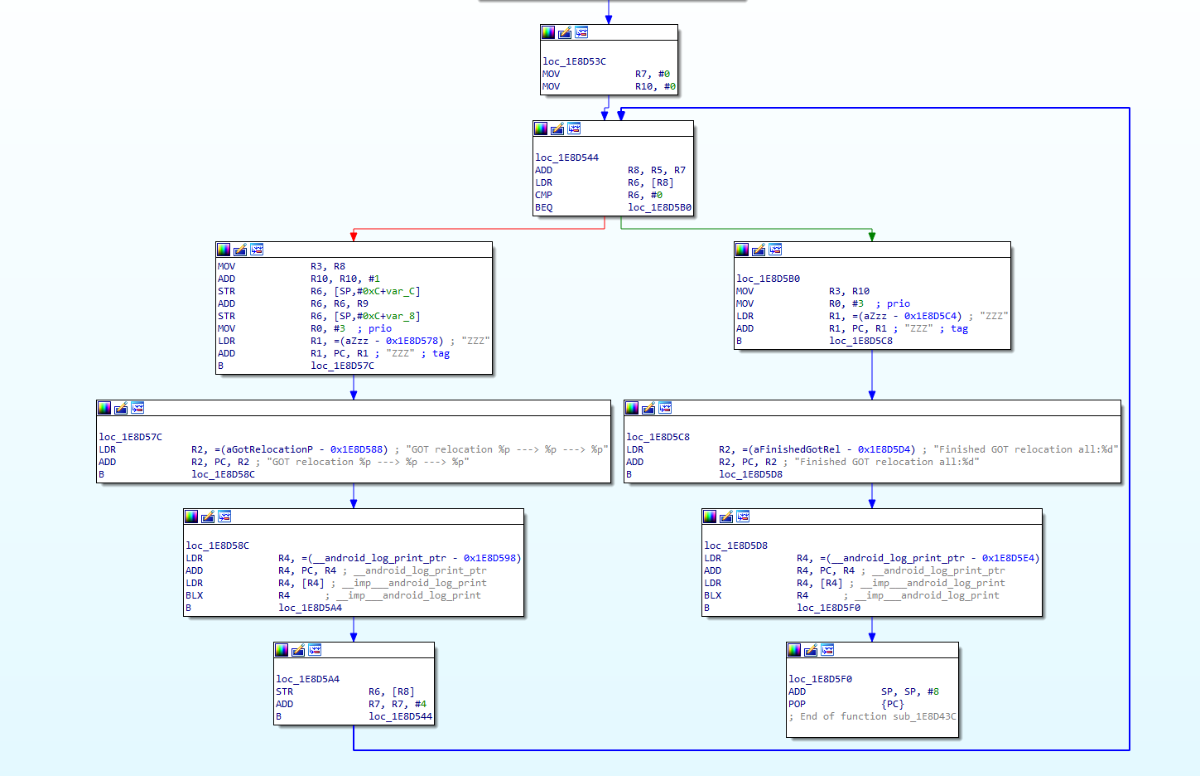Screen dimensions: 1200x776
Task: Open the node color picker in node loc_1E8D544
Action: (x=541, y=129)
